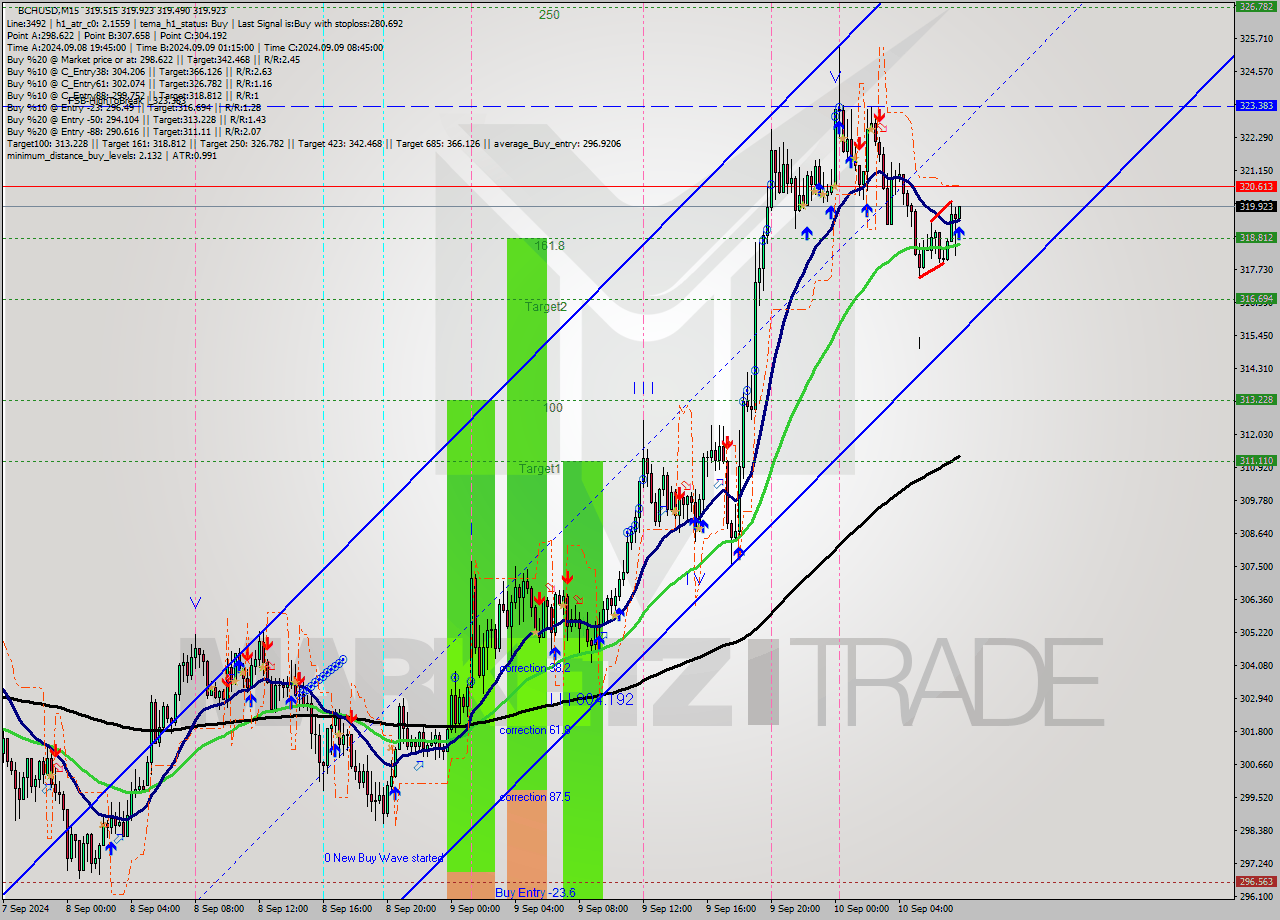Click the 'correction 87.5' label

click(534, 797)
